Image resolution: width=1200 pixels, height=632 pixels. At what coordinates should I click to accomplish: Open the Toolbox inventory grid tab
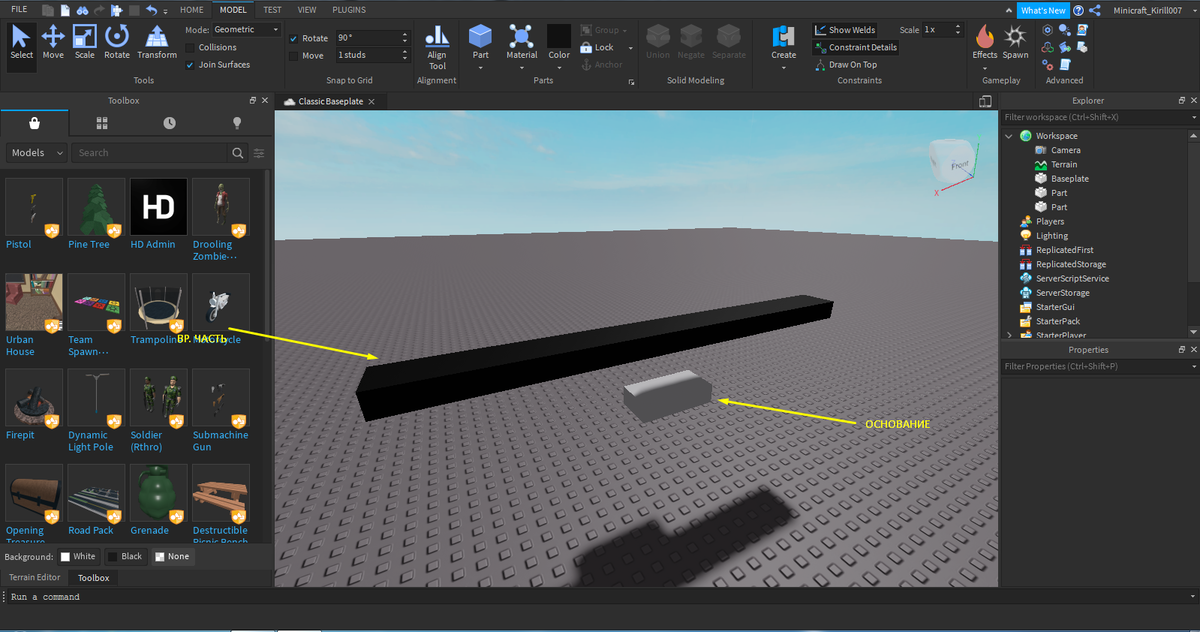(x=102, y=123)
